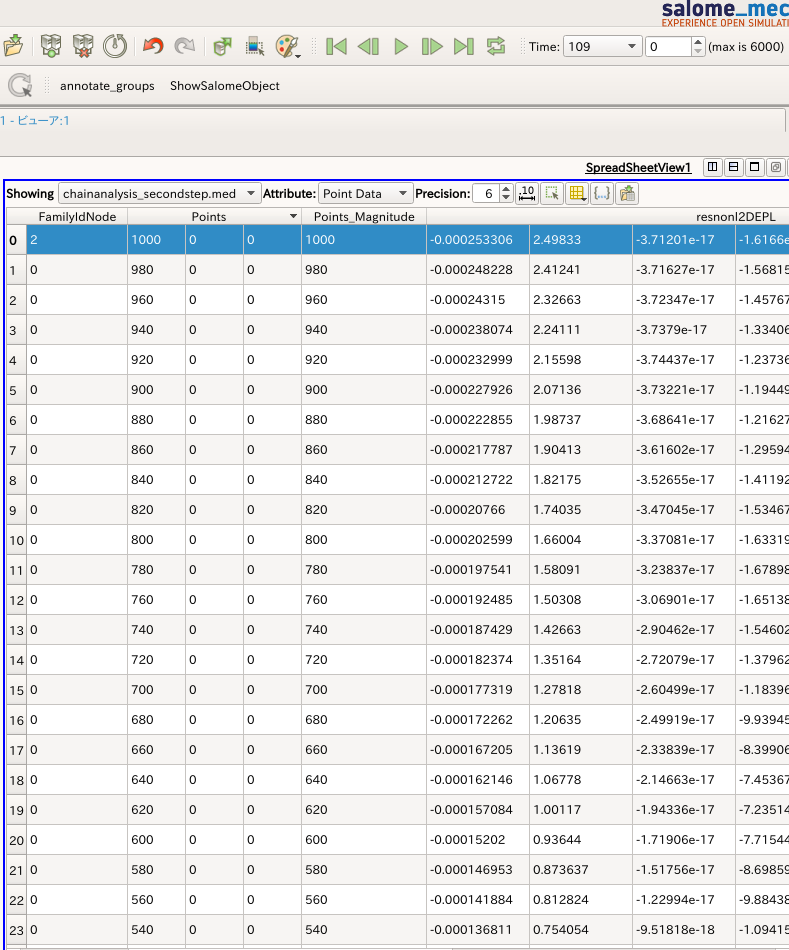Maximize the SpreadSheetView1 frame
The width and height of the screenshot is (789, 950).
[754, 167]
